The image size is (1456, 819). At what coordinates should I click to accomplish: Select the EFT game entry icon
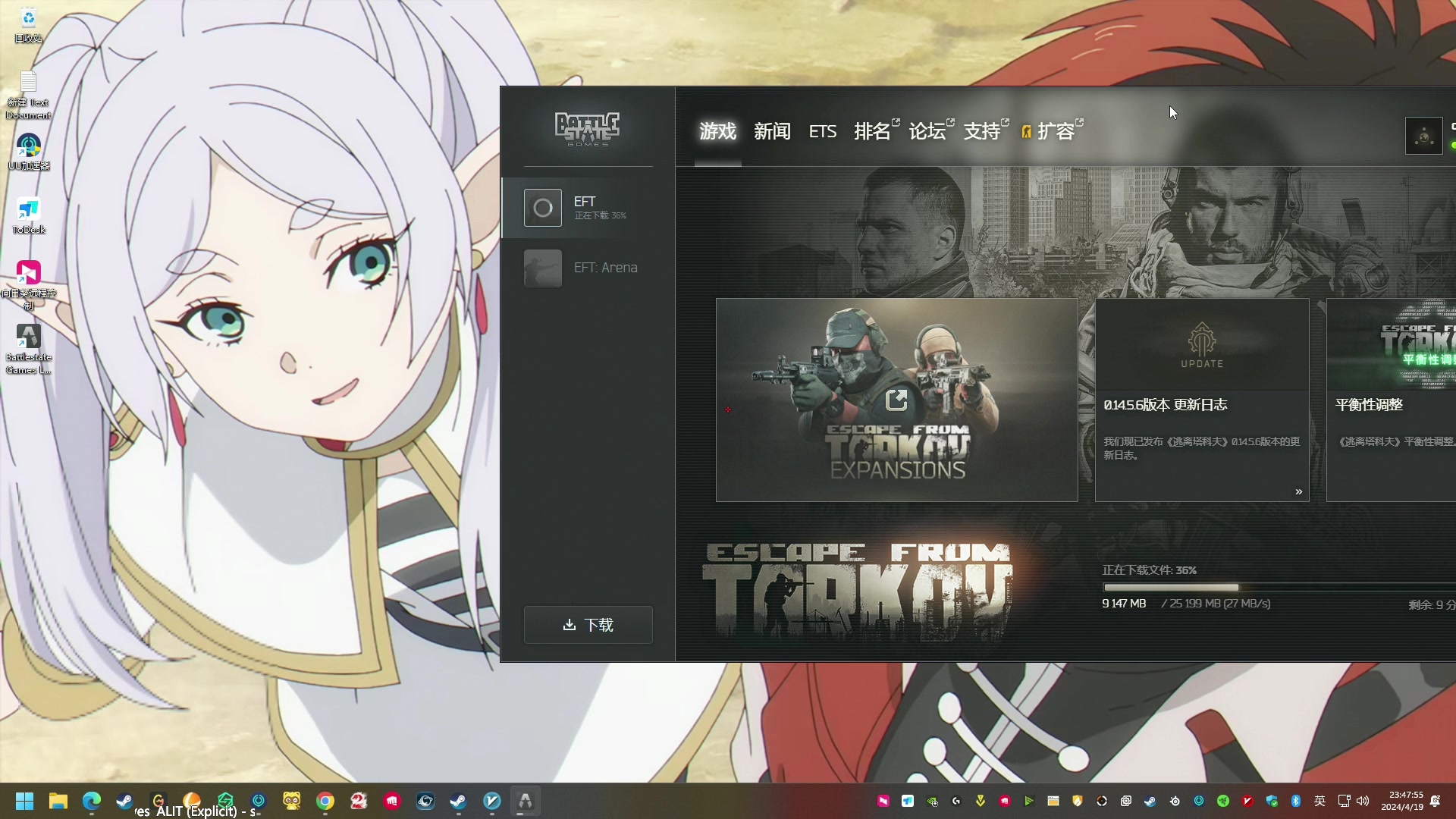543,208
